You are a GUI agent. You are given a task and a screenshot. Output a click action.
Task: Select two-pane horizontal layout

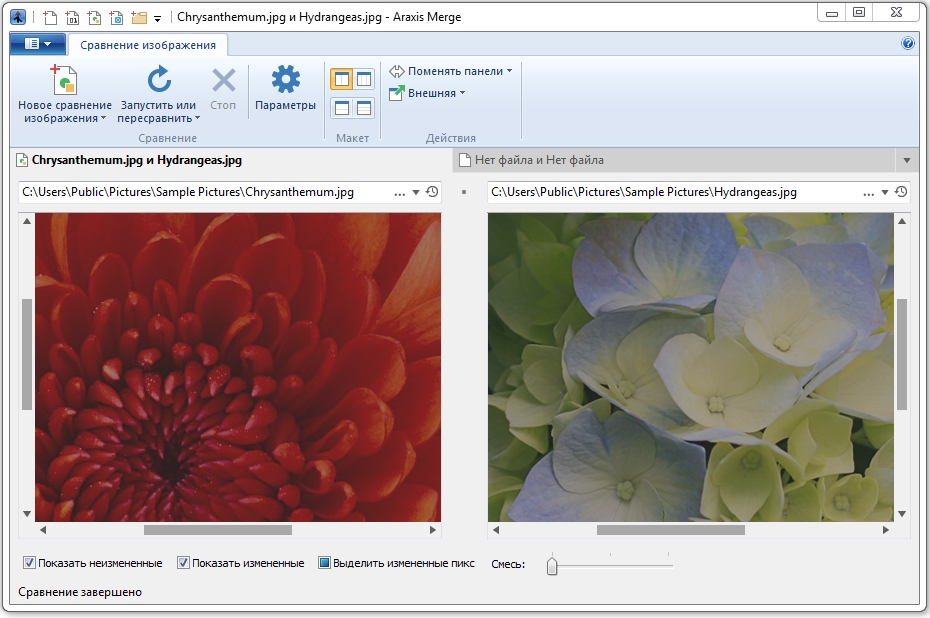click(342, 108)
